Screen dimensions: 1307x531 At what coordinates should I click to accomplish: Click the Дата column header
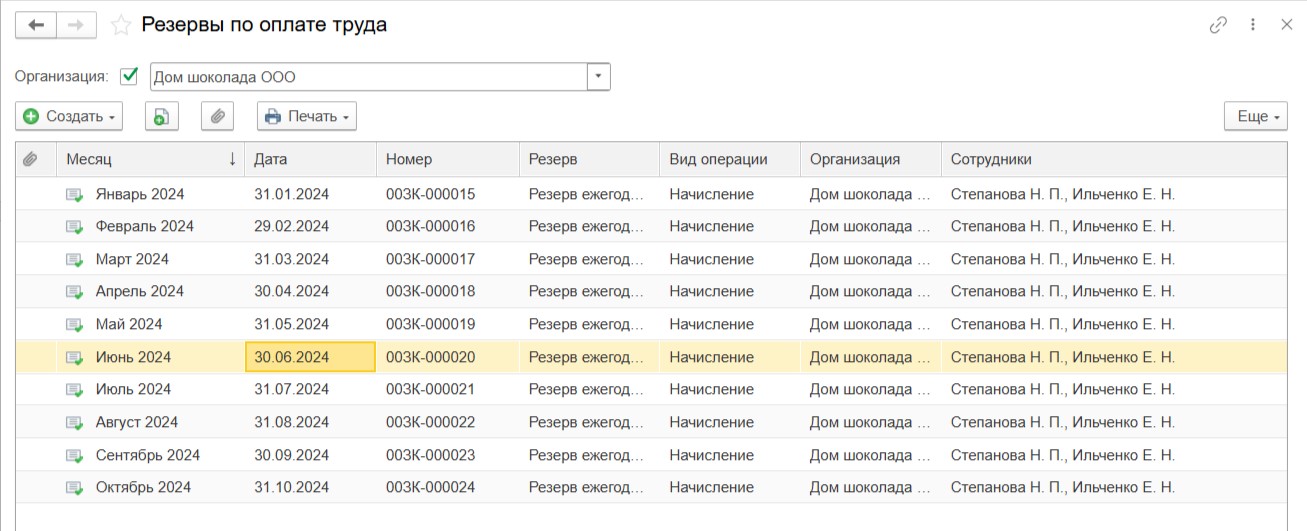tap(310, 159)
